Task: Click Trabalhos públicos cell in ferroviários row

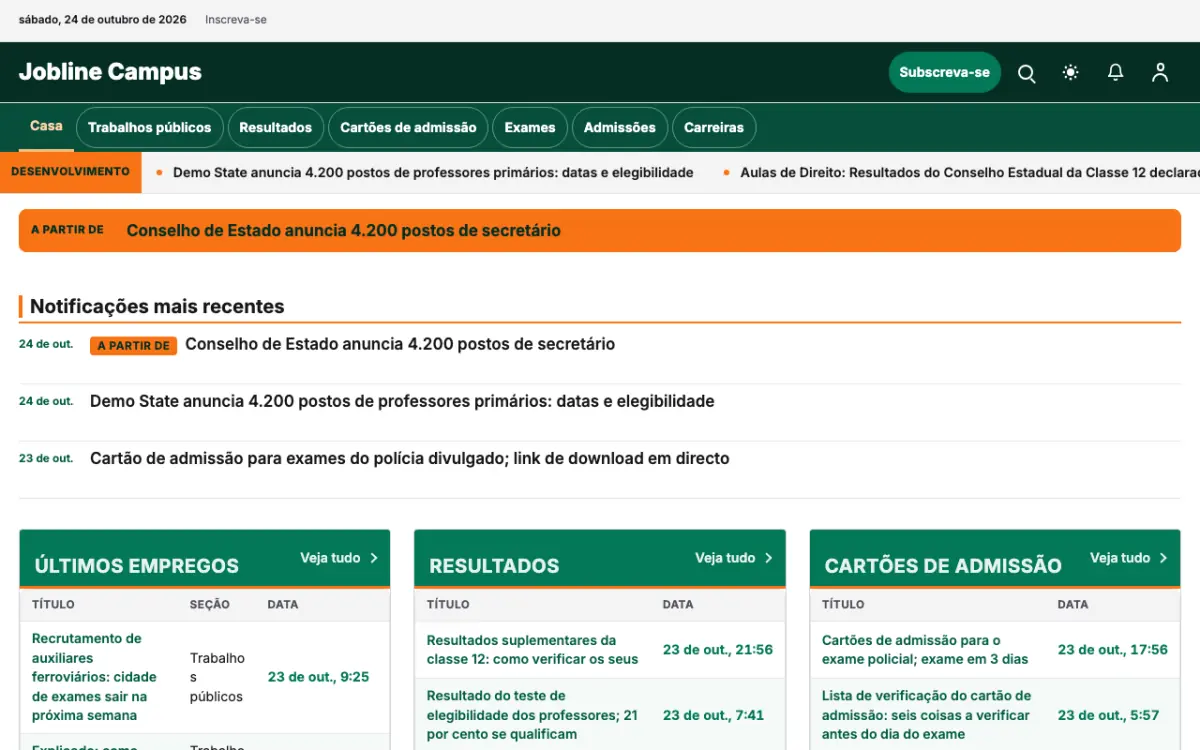Action: (217, 677)
